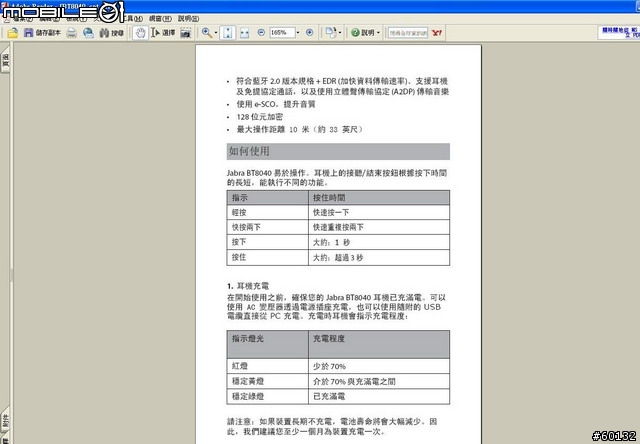This screenshot has width=640, height=444.
Task: Click the minus zoom out button
Action: 261,33
